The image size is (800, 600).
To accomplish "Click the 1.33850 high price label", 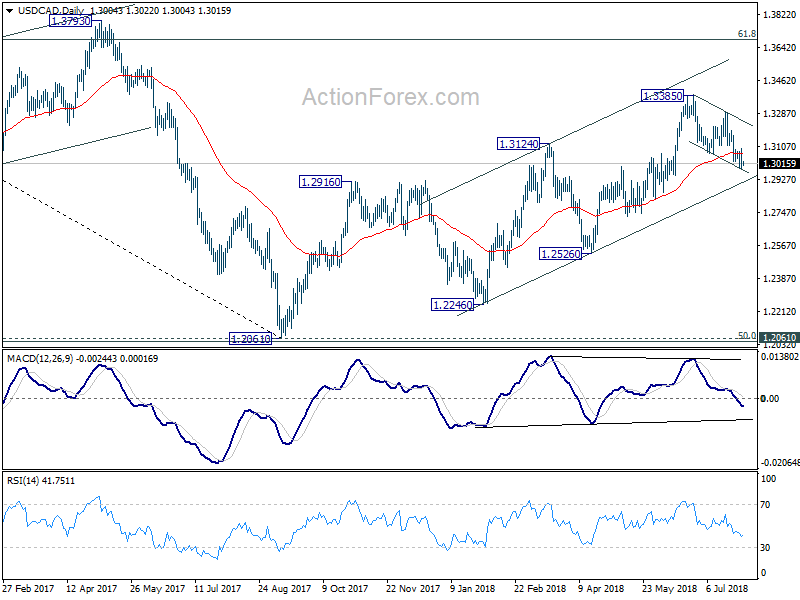I will (x=662, y=95).
